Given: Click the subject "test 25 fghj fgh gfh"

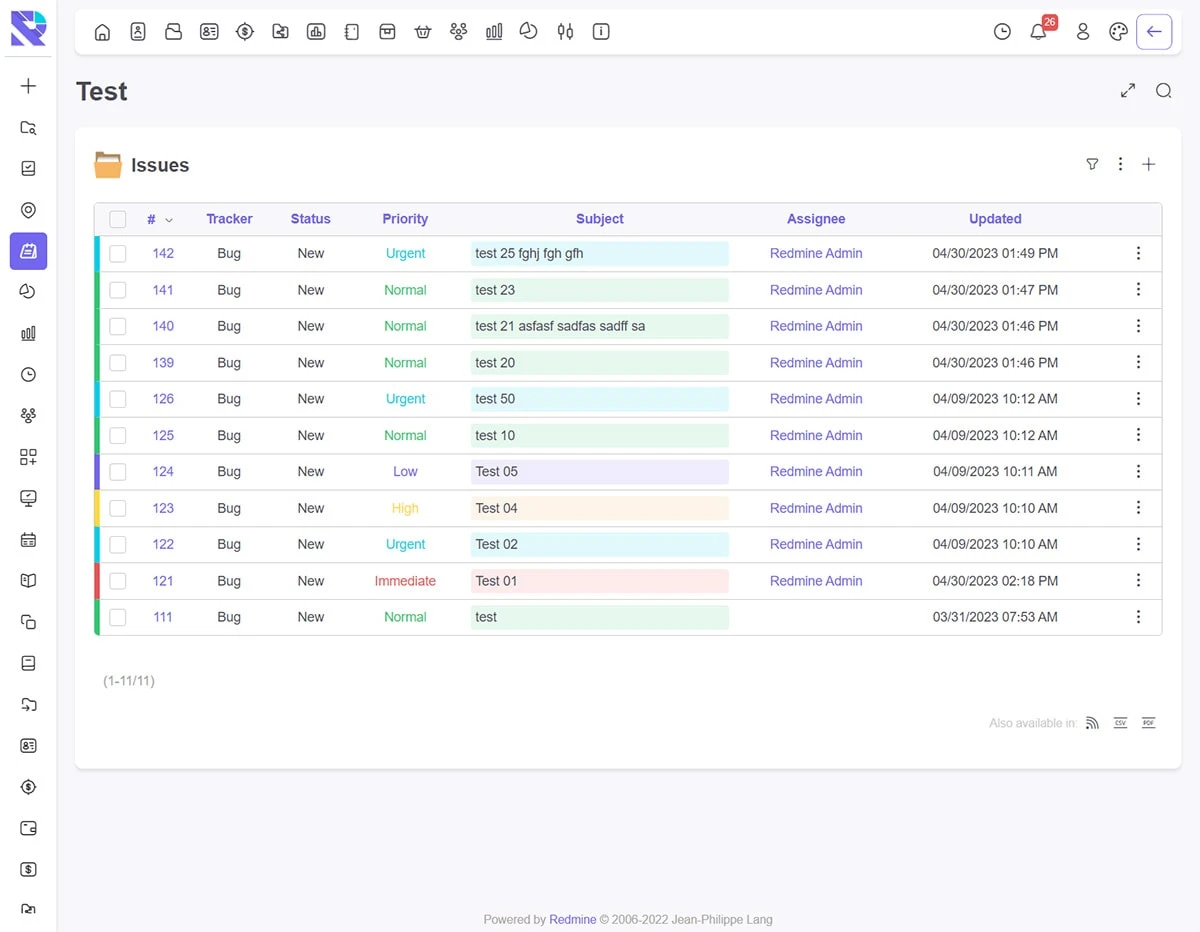Looking at the screenshot, I should [529, 254].
